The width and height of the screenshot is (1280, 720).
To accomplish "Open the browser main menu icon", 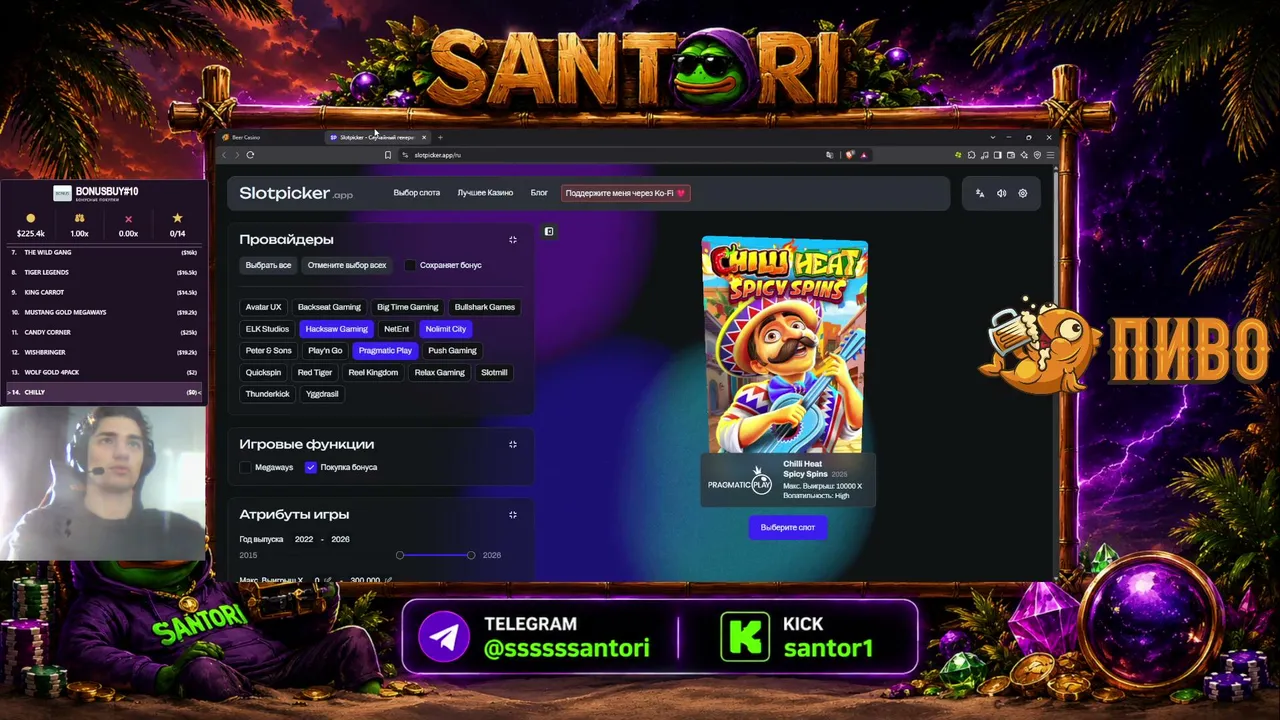I will pyautogui.click(x=1050, y=155).
